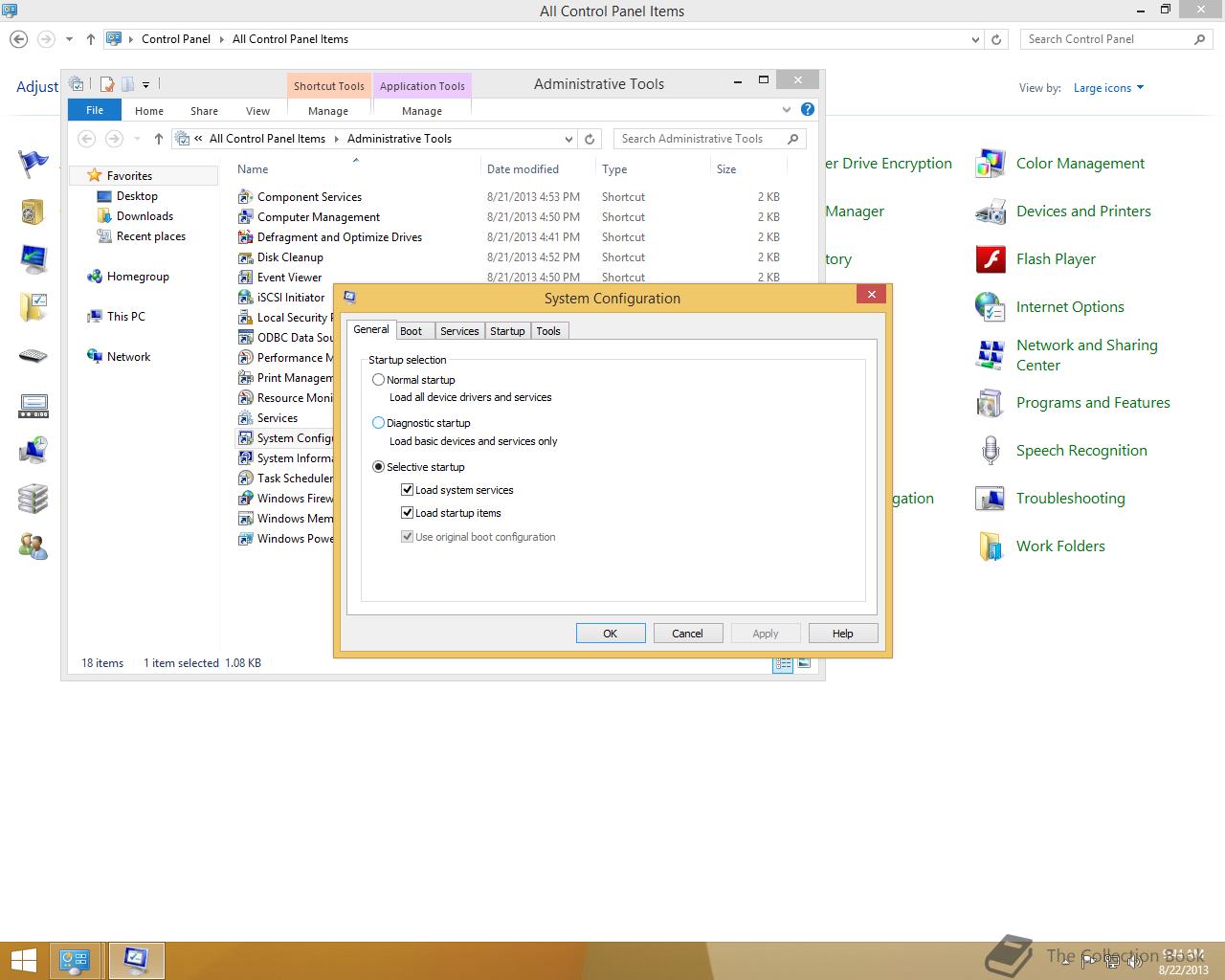Click Help button in System Configuration
This screenshot has height=980, width=1225.
tap(842, 634)
